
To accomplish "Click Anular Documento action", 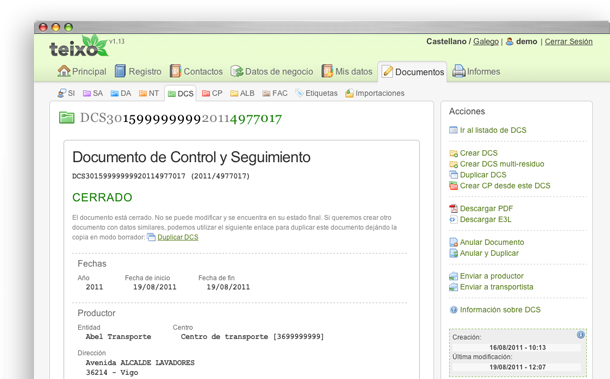I will pyautogui.click(x=492, y=242).
